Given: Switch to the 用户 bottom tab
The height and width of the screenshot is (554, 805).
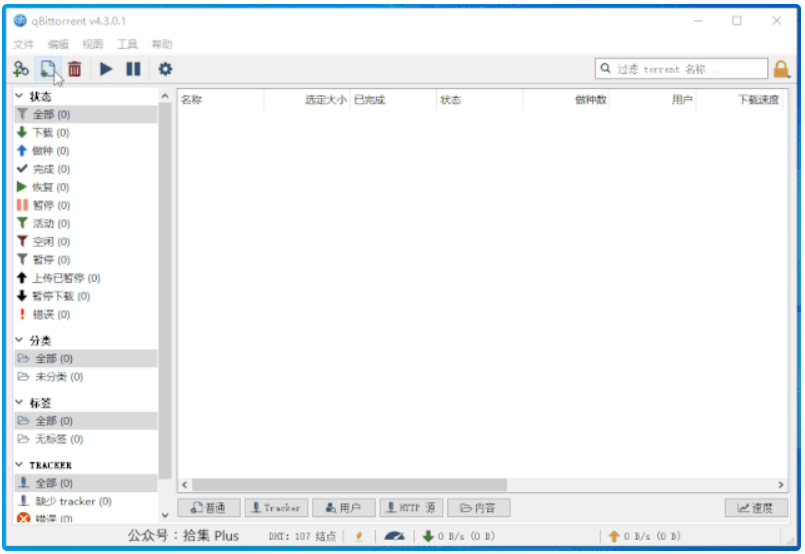Looking at the screenshot, I should click(x=343, y=508).
